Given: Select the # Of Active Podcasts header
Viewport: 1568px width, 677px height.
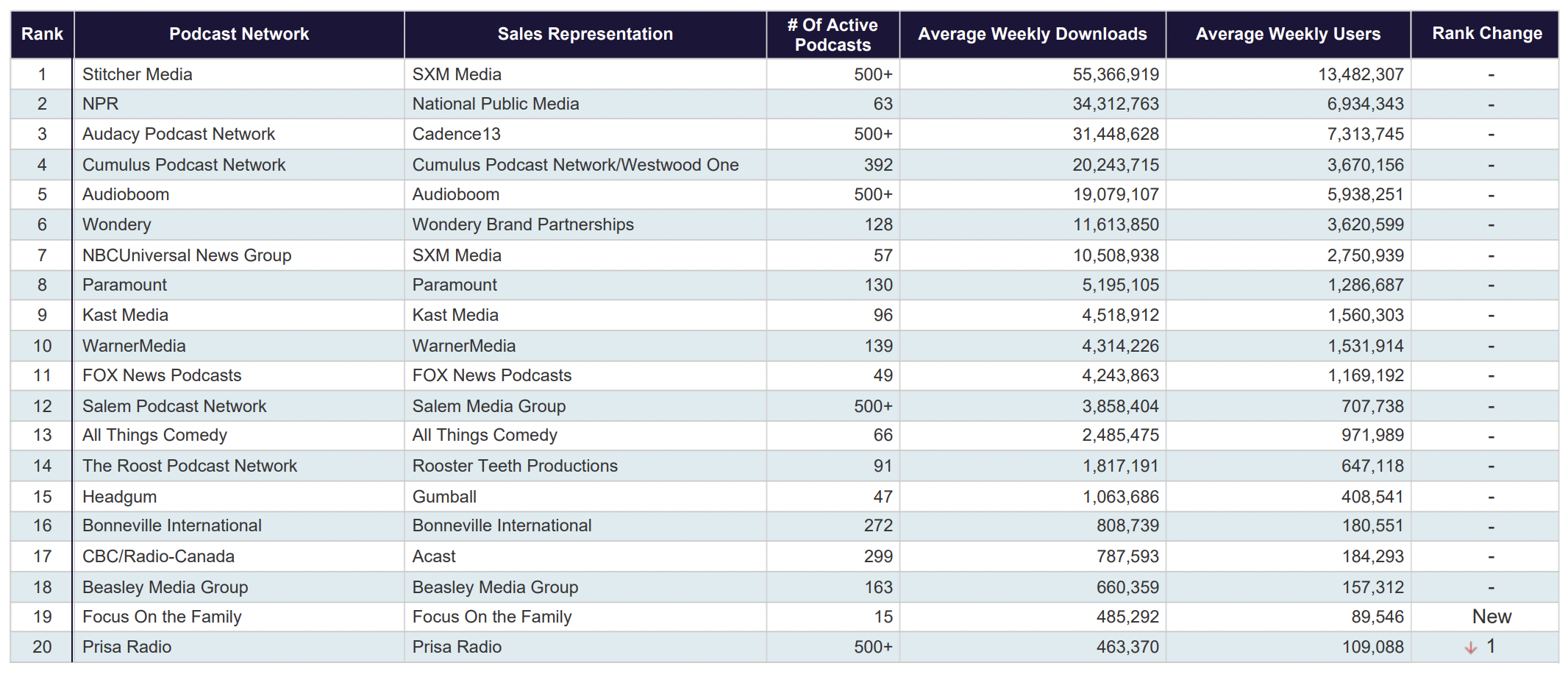Looking at the screenshot, I should pos(833,35).
